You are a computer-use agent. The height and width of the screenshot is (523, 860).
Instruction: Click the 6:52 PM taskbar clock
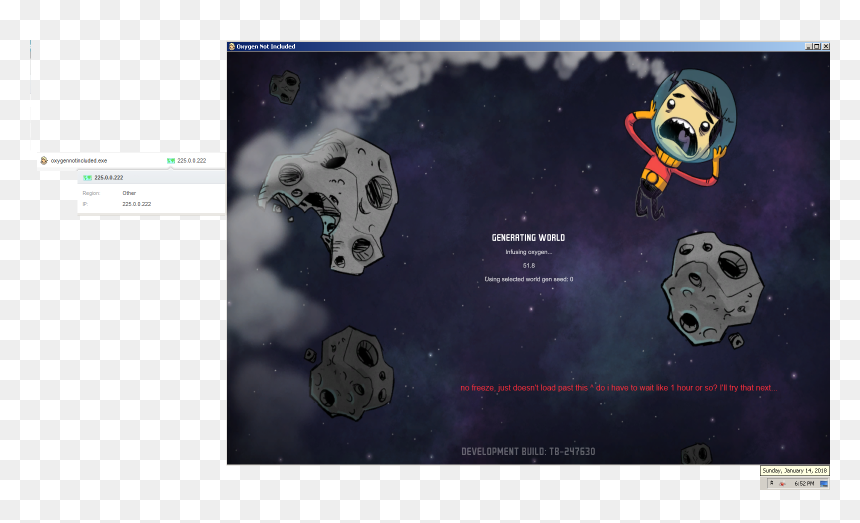point(804,484)
